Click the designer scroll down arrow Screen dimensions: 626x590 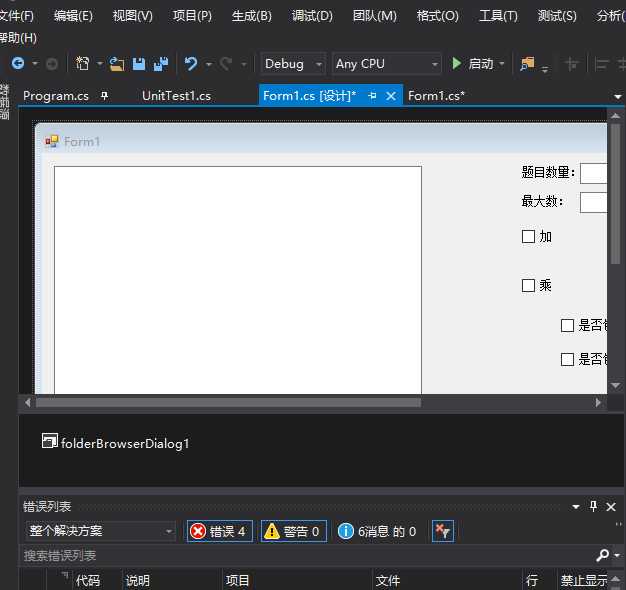[615, 386]
